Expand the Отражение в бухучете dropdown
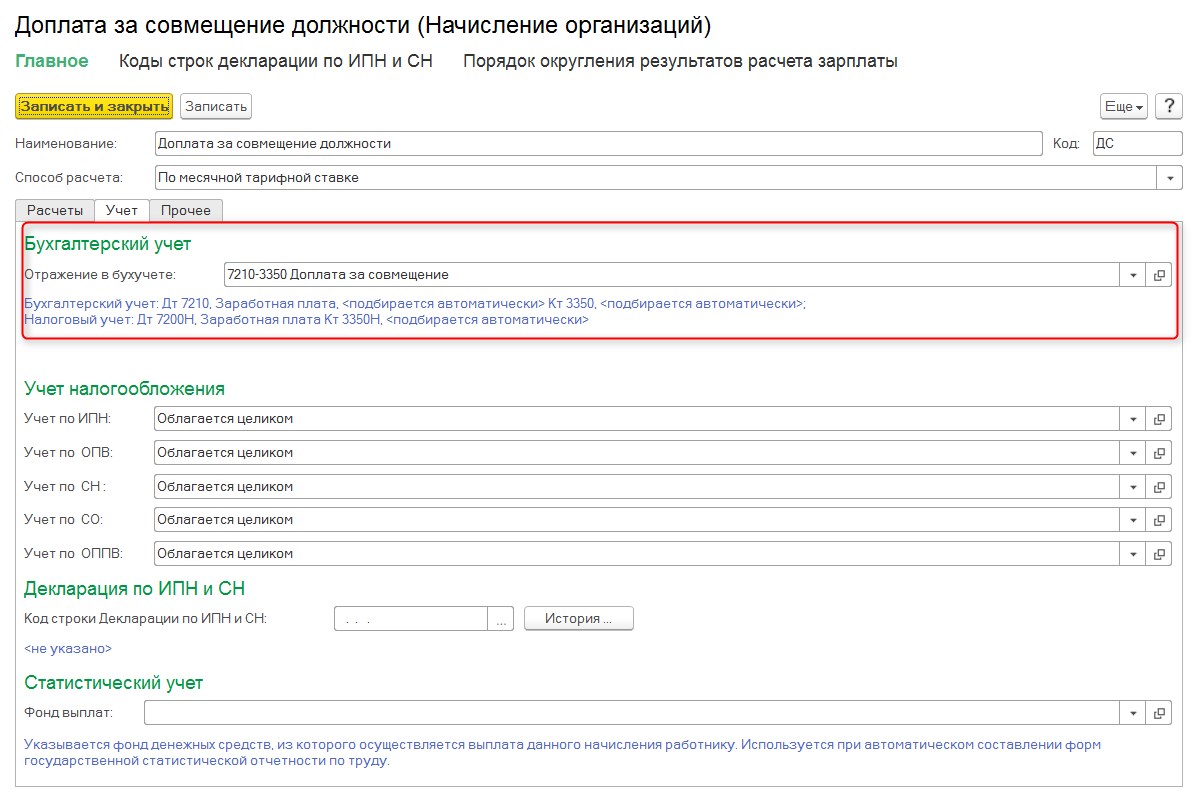Viewport: 1203px width, 801px height. [x=1133, y=275]
